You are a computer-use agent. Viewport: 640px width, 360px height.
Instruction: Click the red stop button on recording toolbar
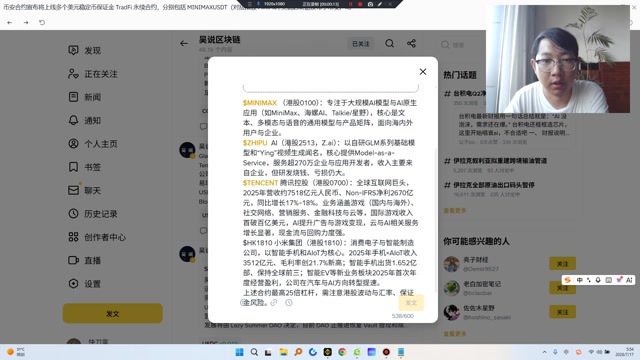tap(360, 4)
